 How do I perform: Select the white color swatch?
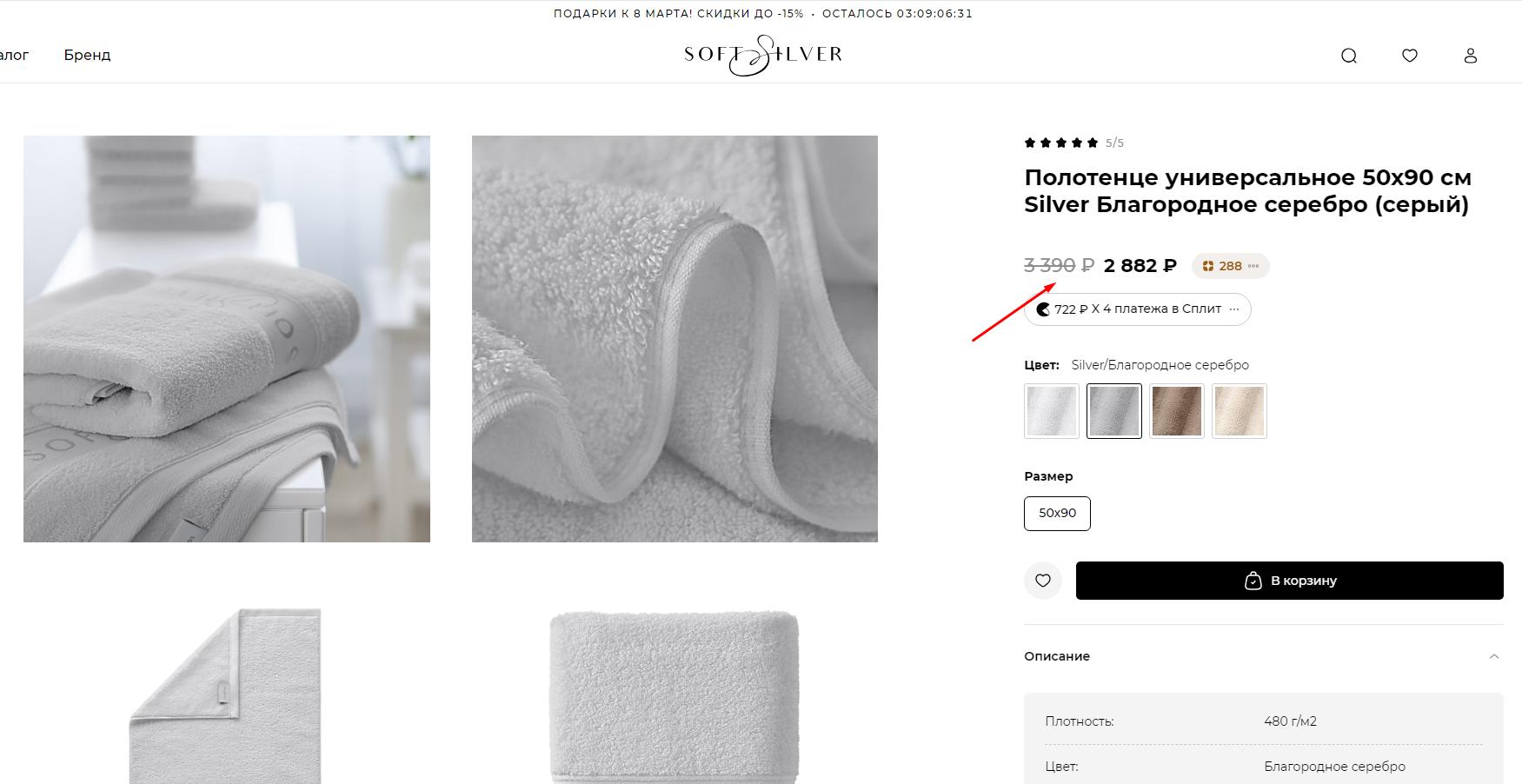1052,411
